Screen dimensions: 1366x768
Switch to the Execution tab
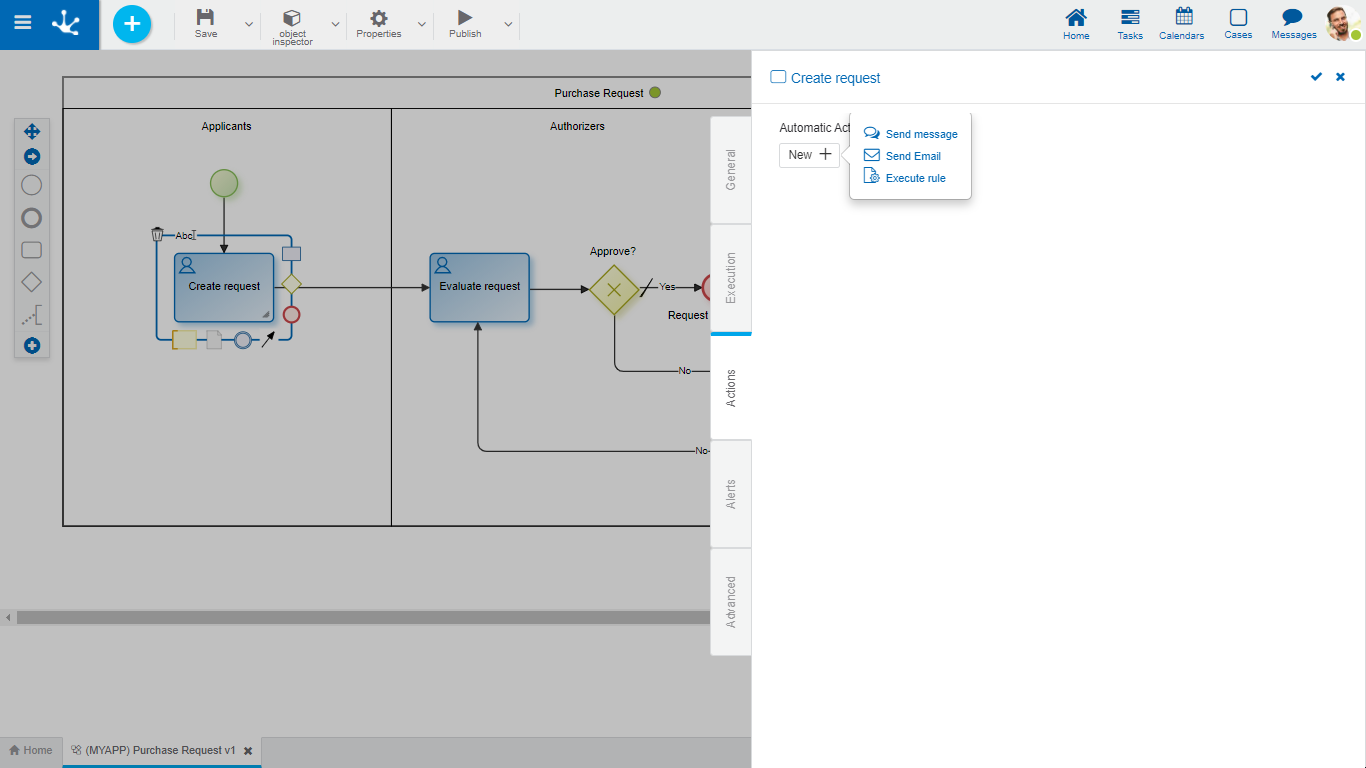point(731,278)
